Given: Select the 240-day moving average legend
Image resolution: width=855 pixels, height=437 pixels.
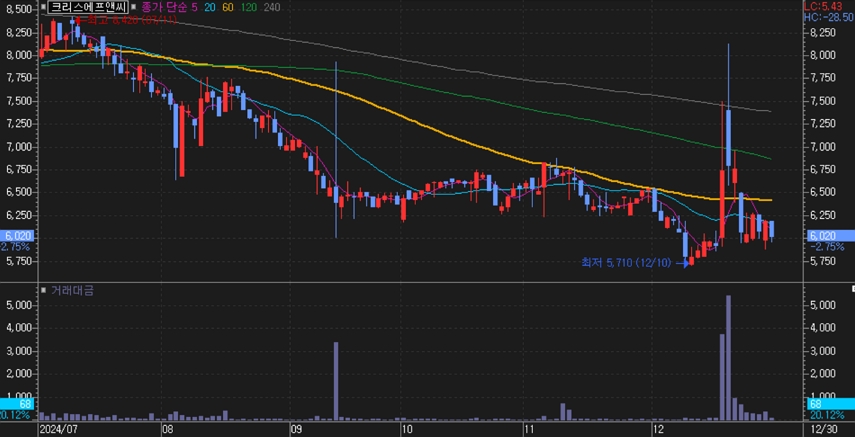Looking at the screenshot, I should (x=270, y=7).
